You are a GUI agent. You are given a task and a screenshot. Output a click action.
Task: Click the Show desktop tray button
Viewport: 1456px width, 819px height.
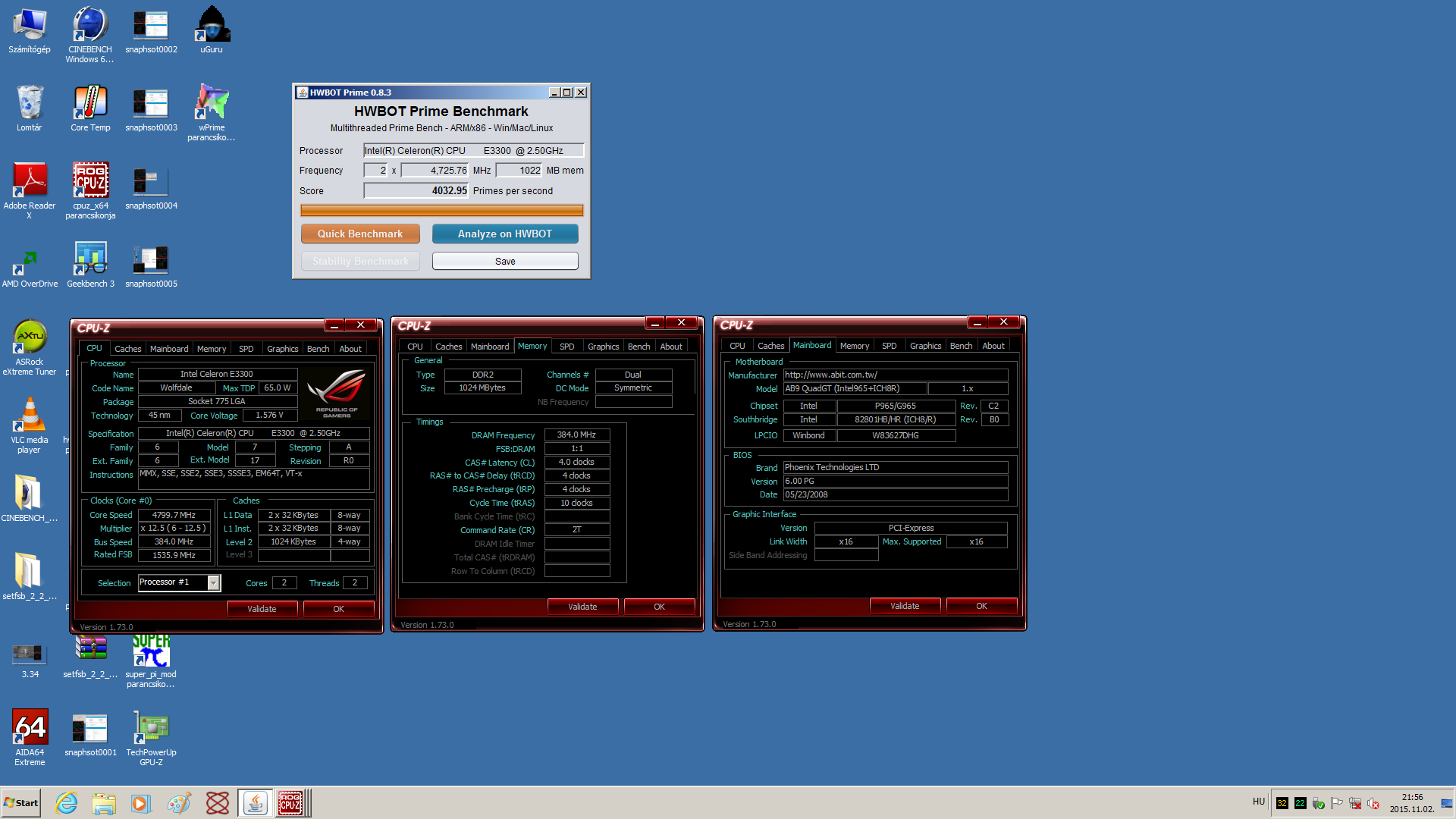click(1448, 803)
